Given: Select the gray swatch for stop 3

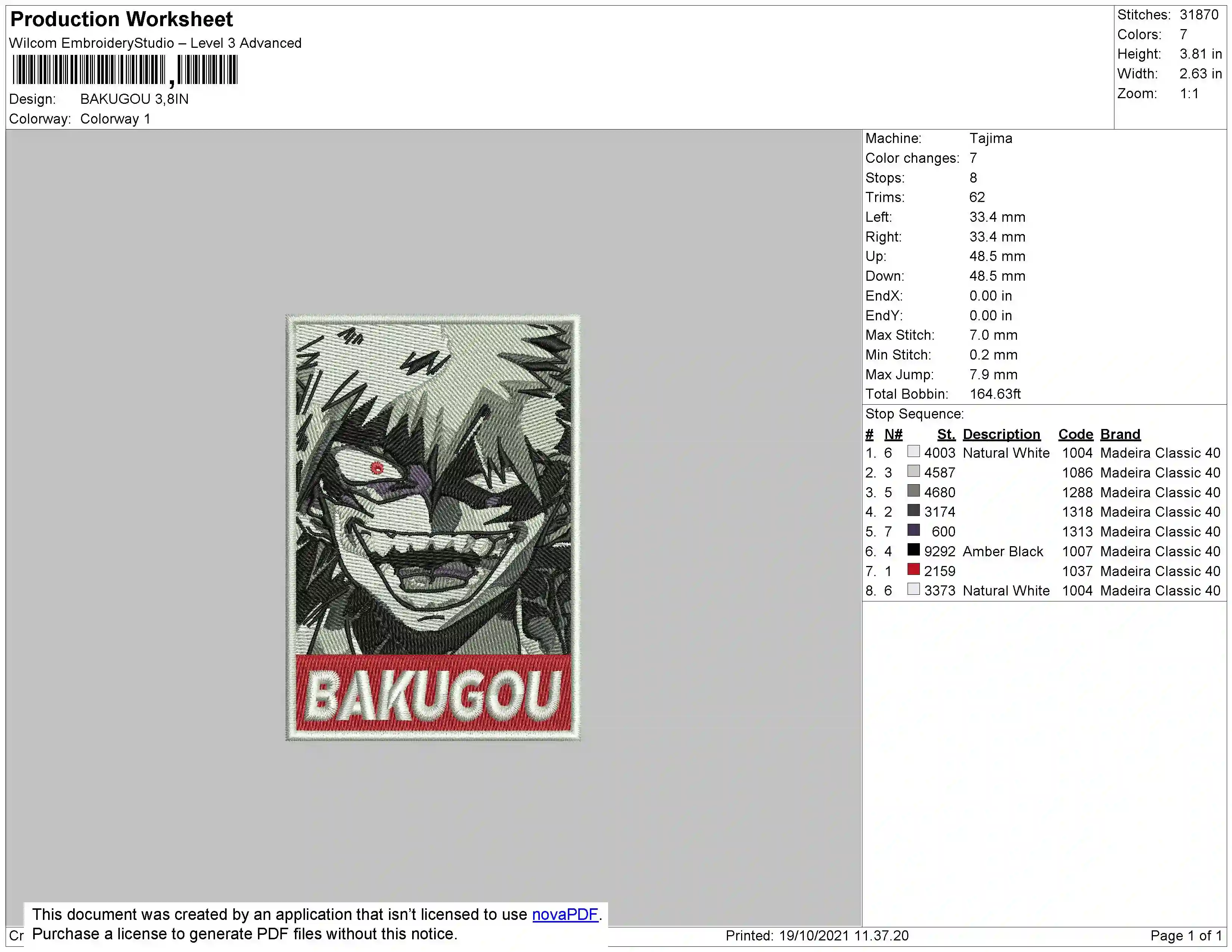Looking at the screenshot, I should point(913,491).
